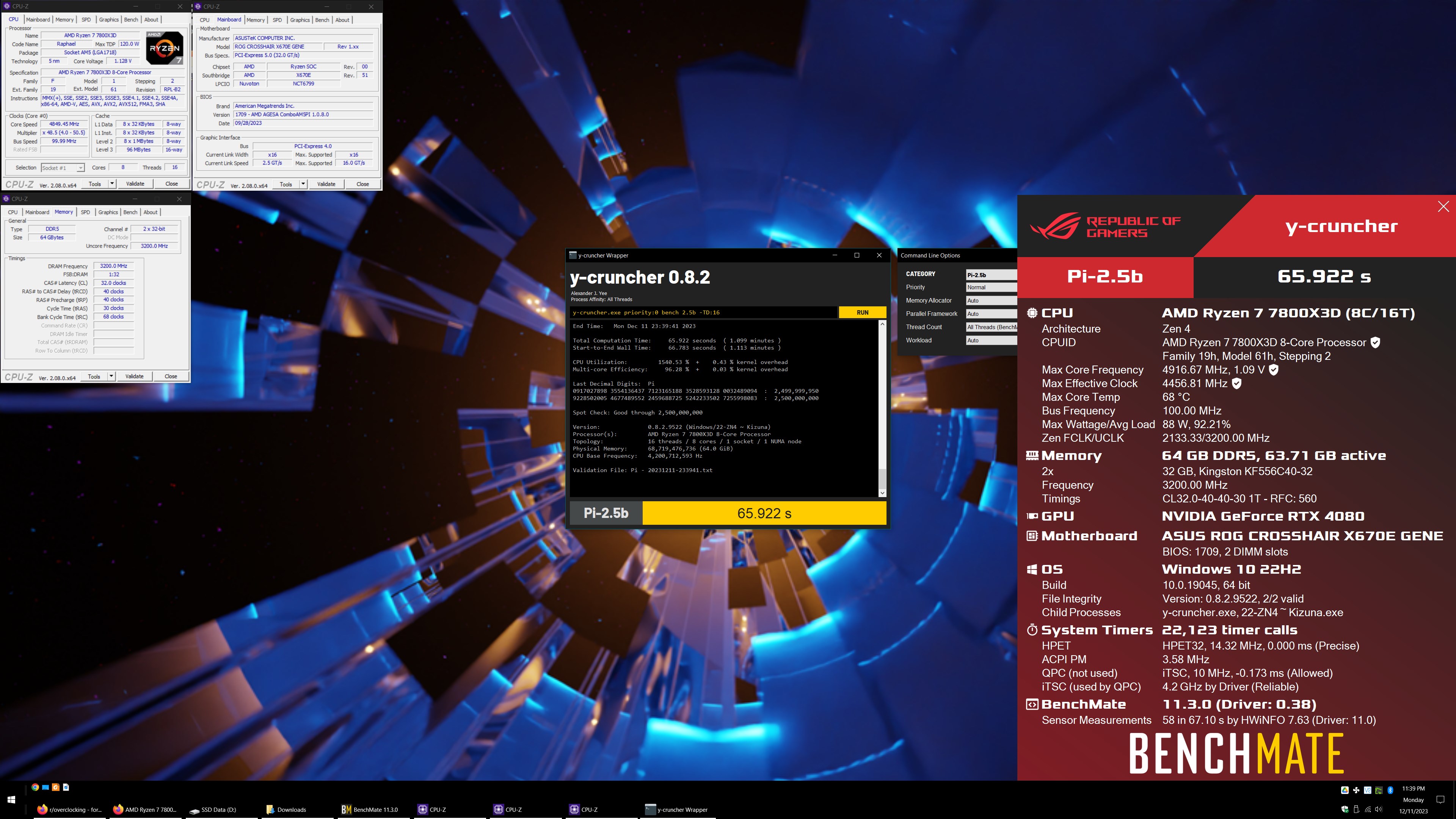Expand the Tools arrow in CPU-Z Mainboard window
The height and width of the screenshot is (819, 1456).
pyautogui.click(x=303, y=184)
